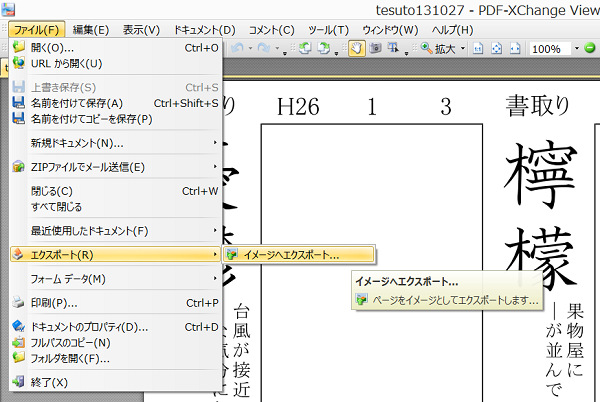
Task: Select 終了(X) to exit
Action: tap(116, 382)
